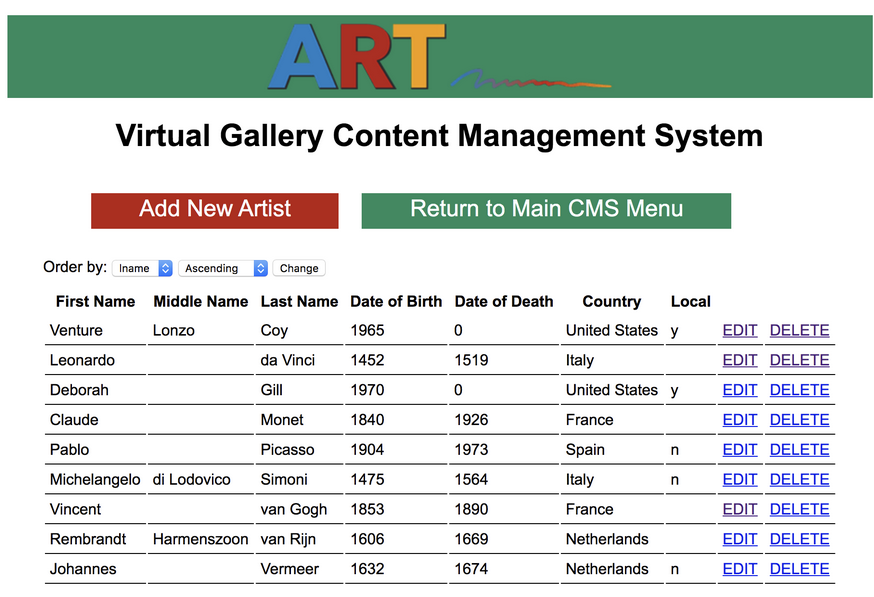Delete the Venture Coy record
874x597 pixels.
coord(799,331)
